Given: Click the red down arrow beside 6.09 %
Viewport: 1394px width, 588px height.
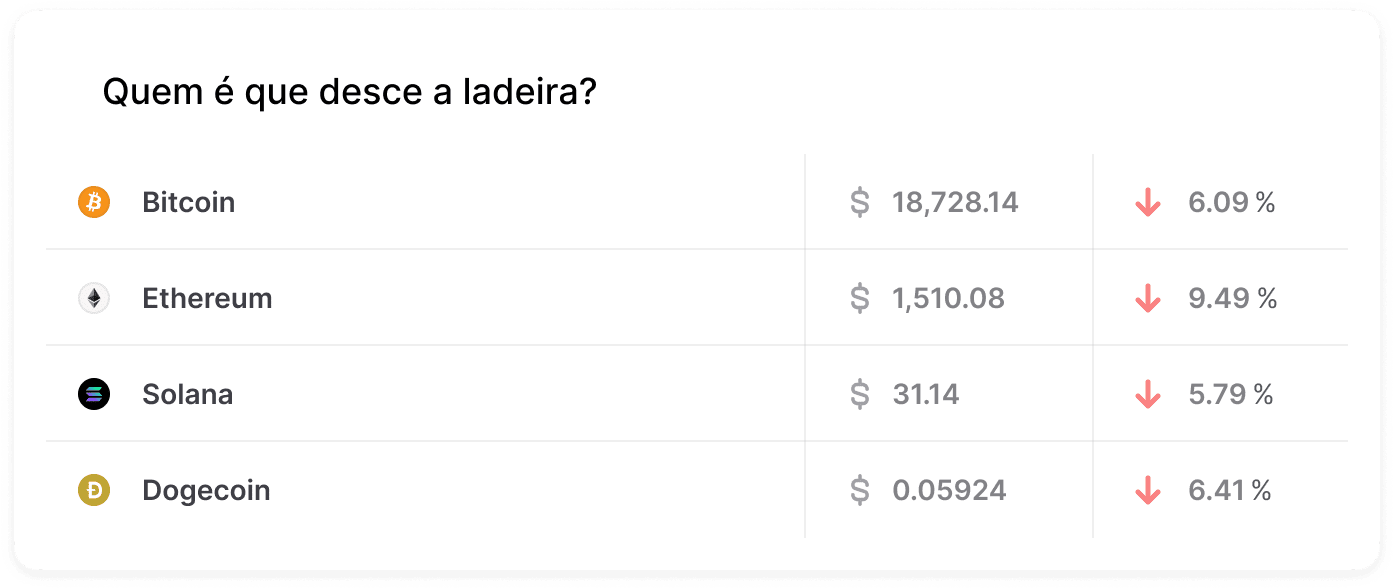Looking at the screenshot, I should coord(1147,203).
